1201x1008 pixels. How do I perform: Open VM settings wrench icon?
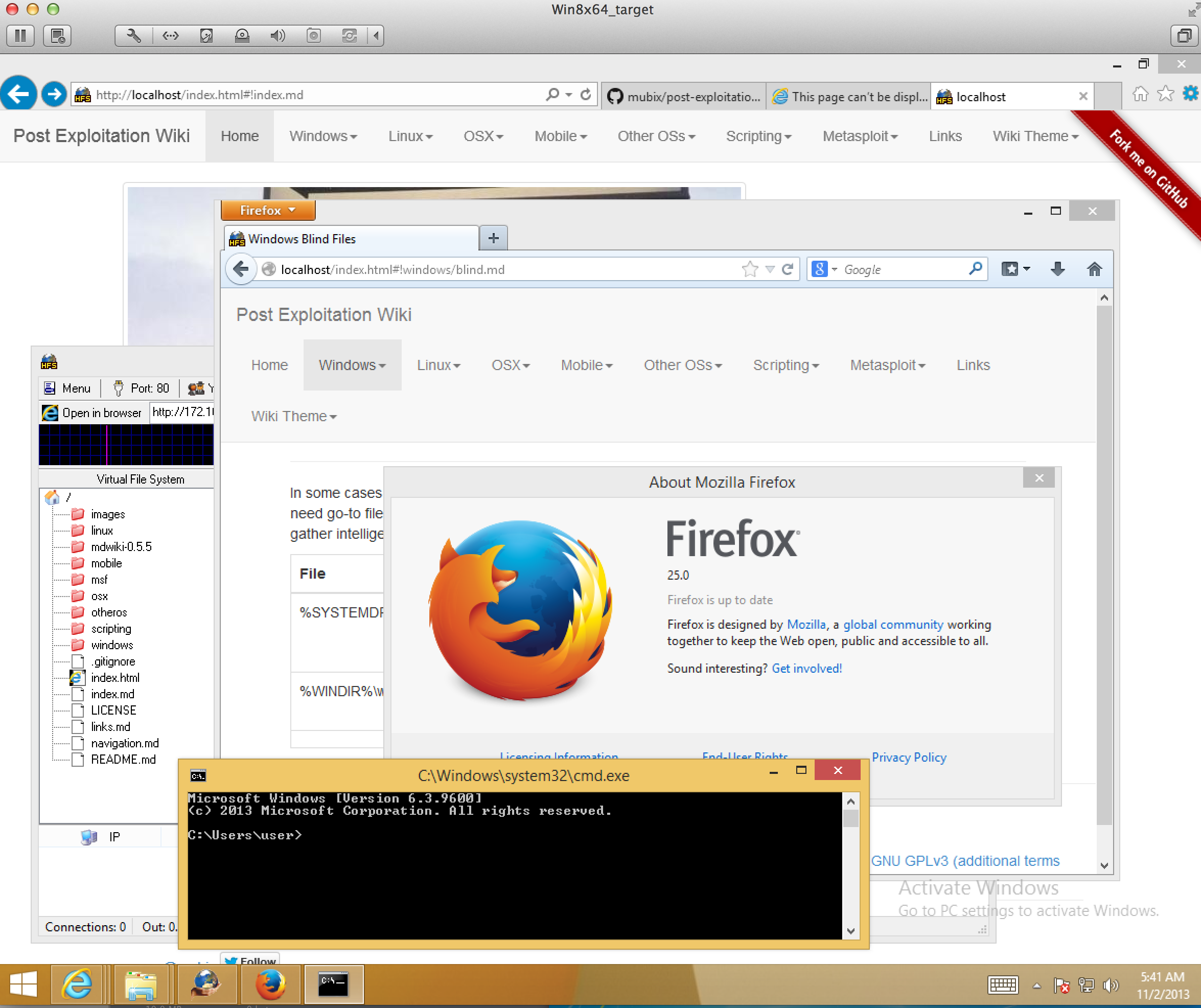tap(134, 35)
